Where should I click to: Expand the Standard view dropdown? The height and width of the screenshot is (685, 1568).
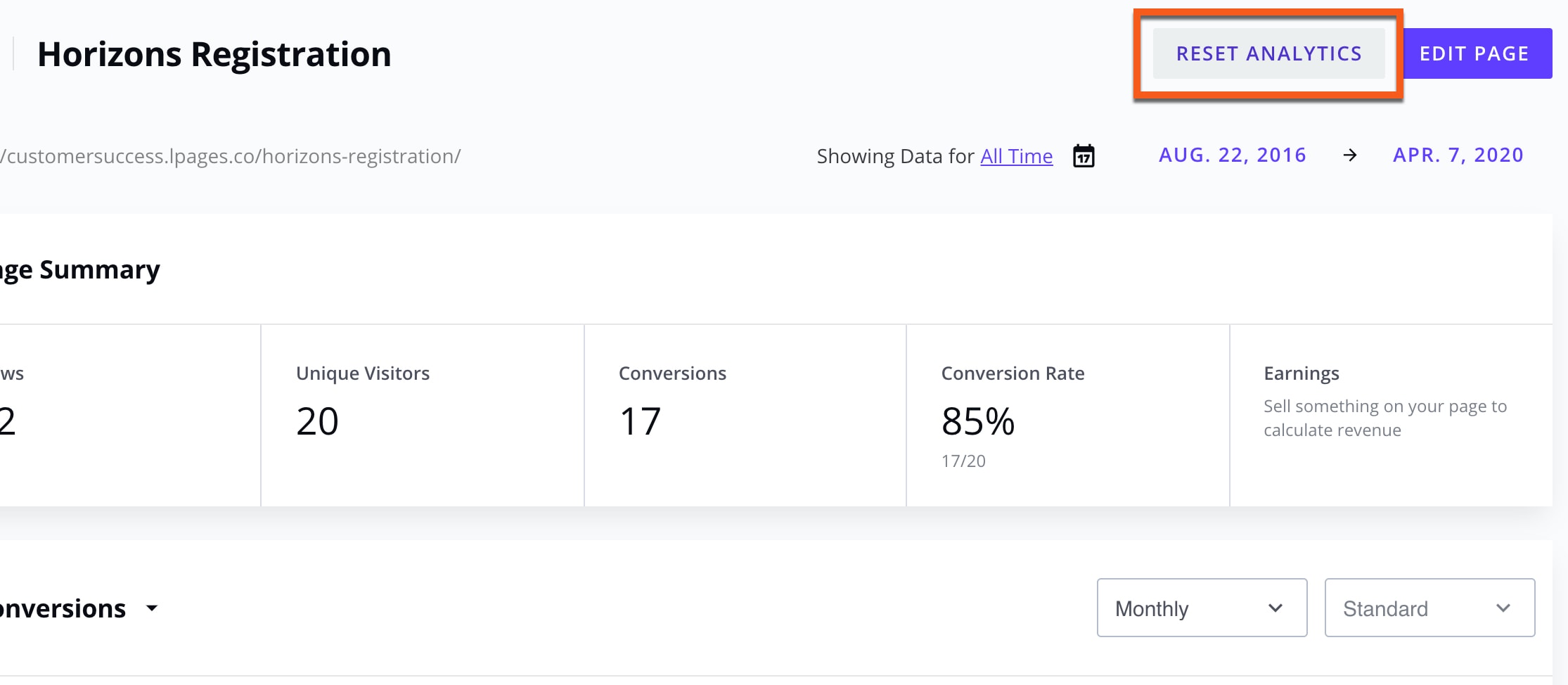1430,608
